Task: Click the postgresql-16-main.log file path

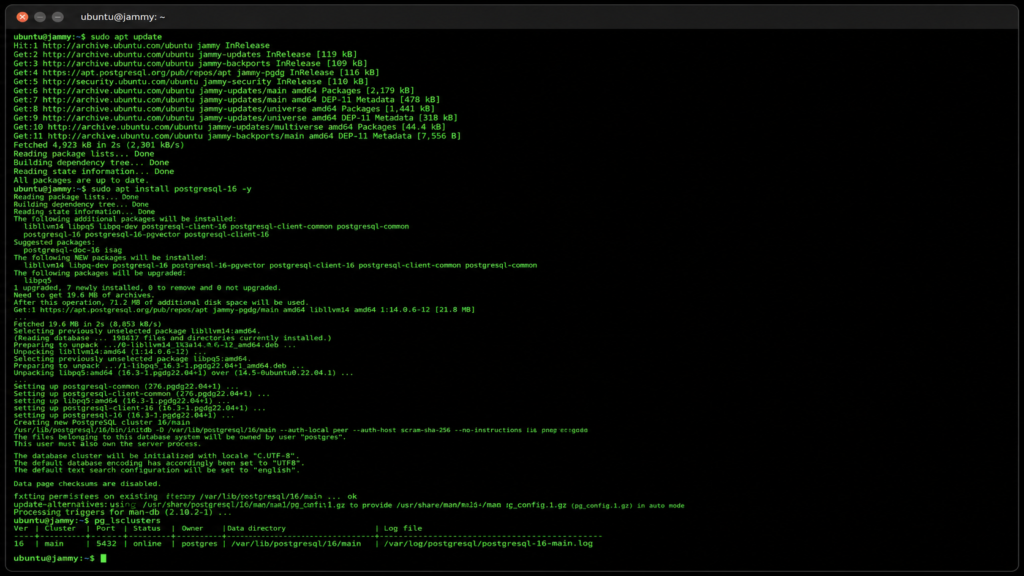Action: (488, 543)
